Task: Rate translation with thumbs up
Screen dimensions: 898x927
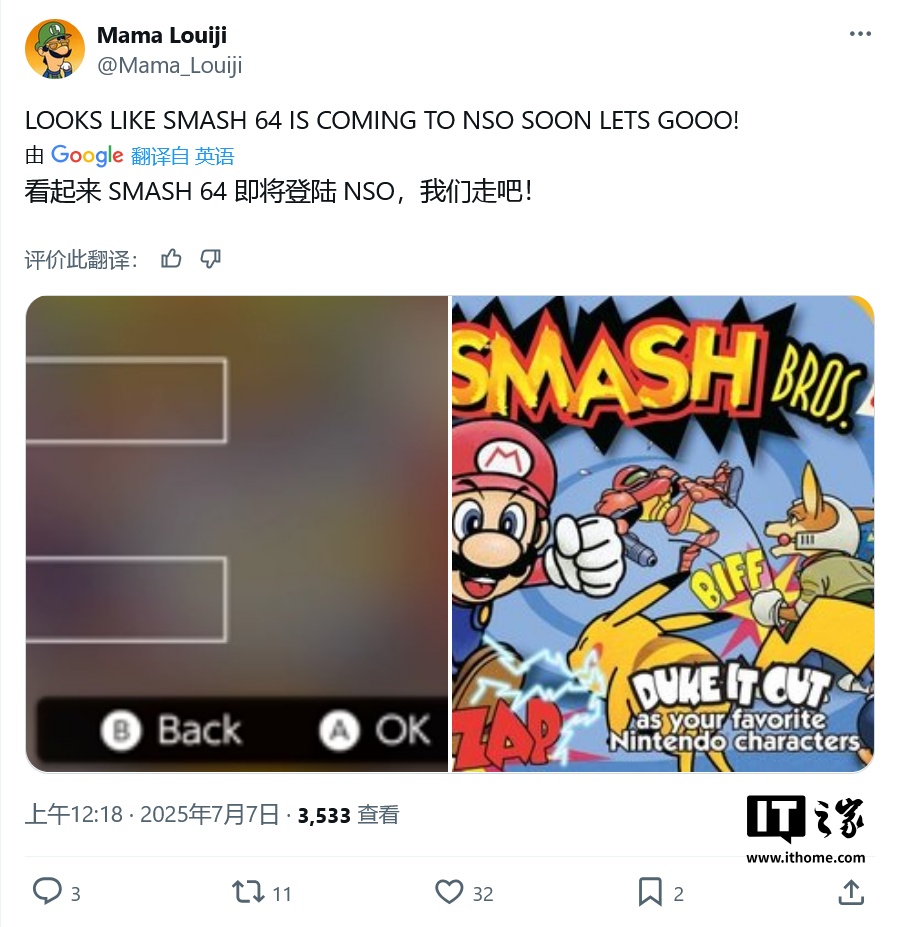Action: pos(171,258)
